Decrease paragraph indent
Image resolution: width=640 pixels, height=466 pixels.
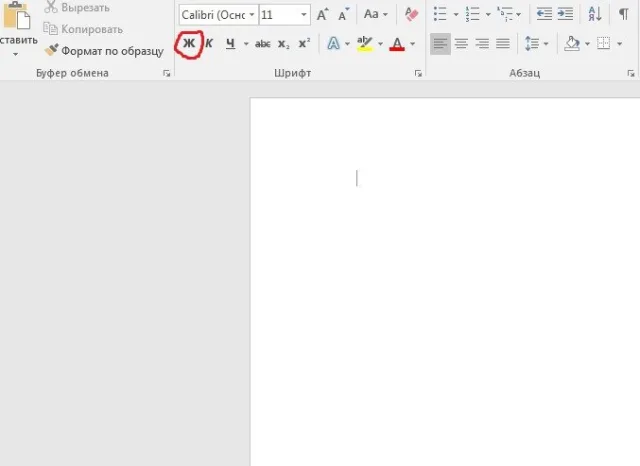point(544,14)
